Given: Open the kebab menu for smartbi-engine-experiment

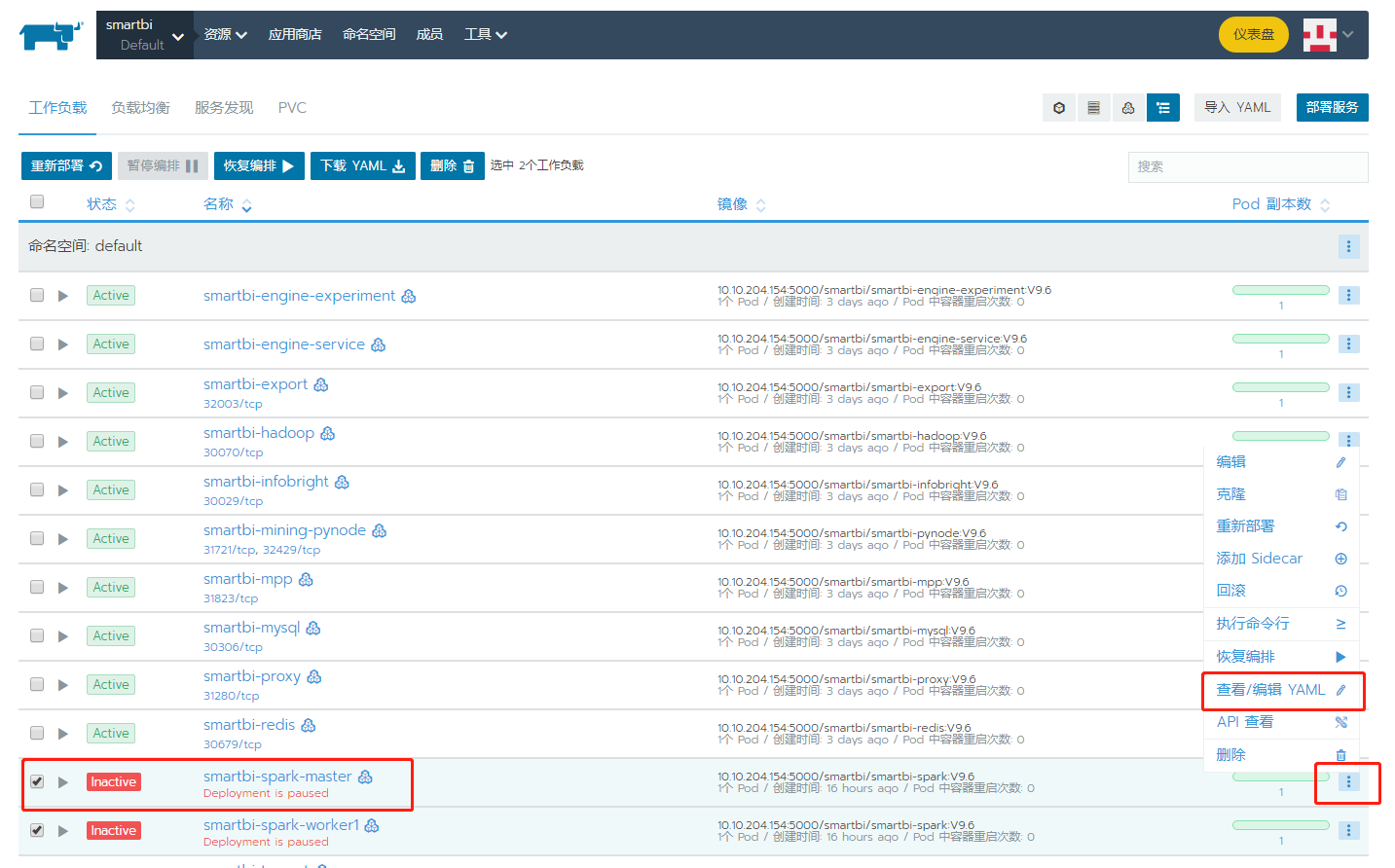Looking at the screenshot, I should 1348,295.
